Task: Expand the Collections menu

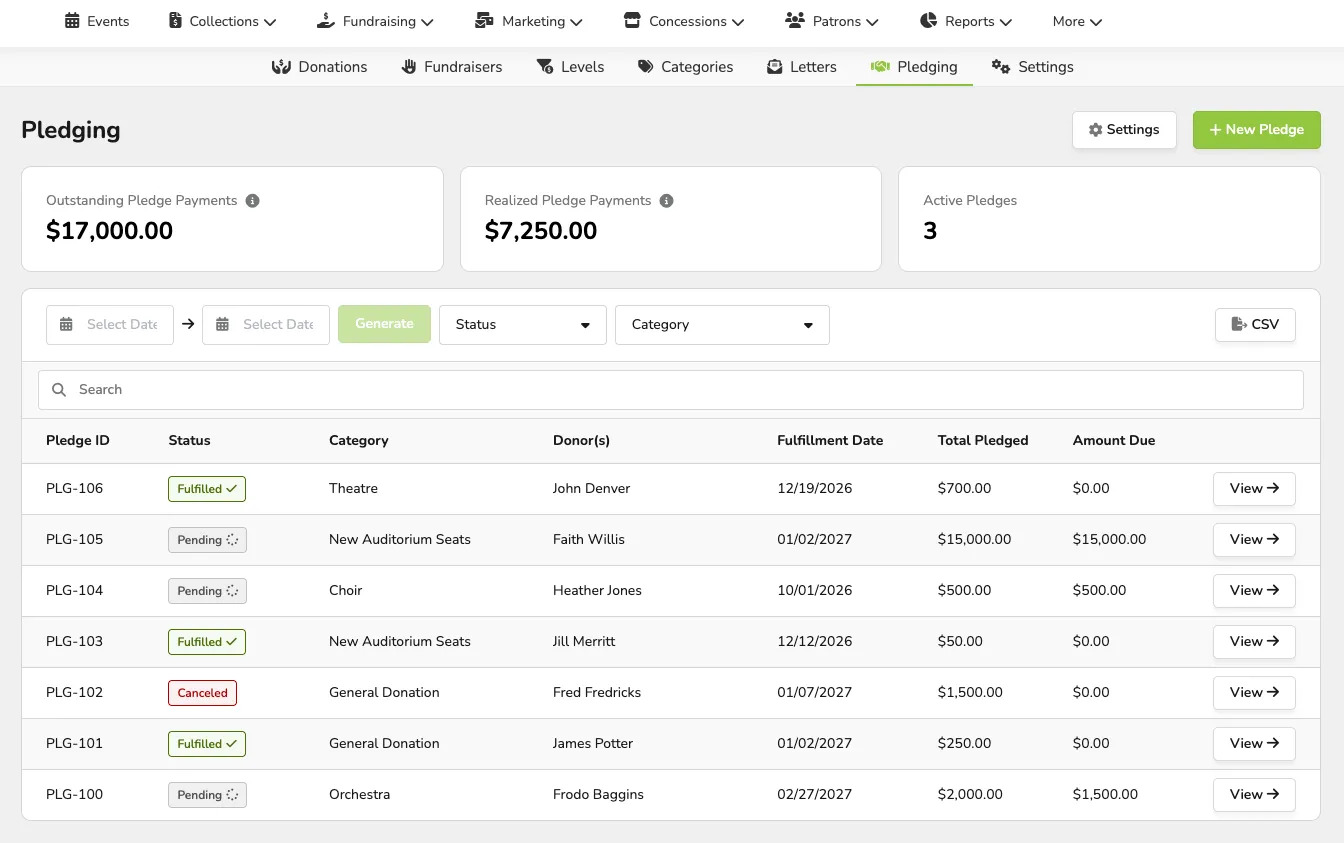Action: tap(223, 21)
